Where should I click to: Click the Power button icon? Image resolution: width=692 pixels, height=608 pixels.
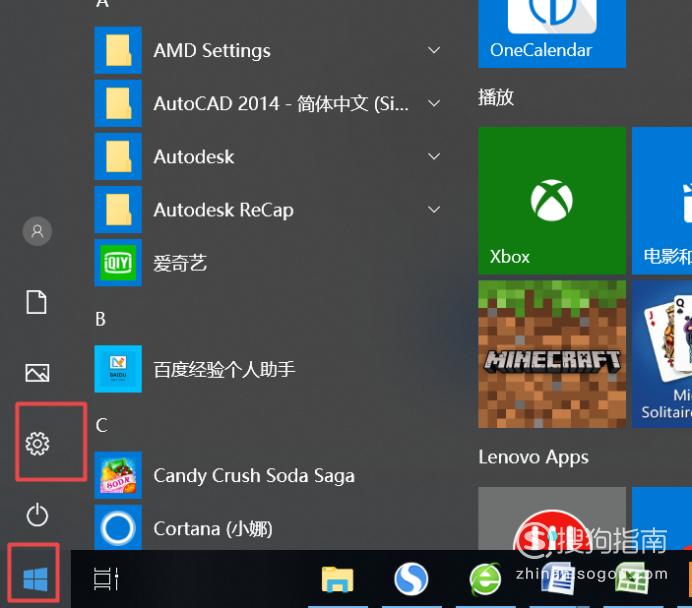click(37, 514)
